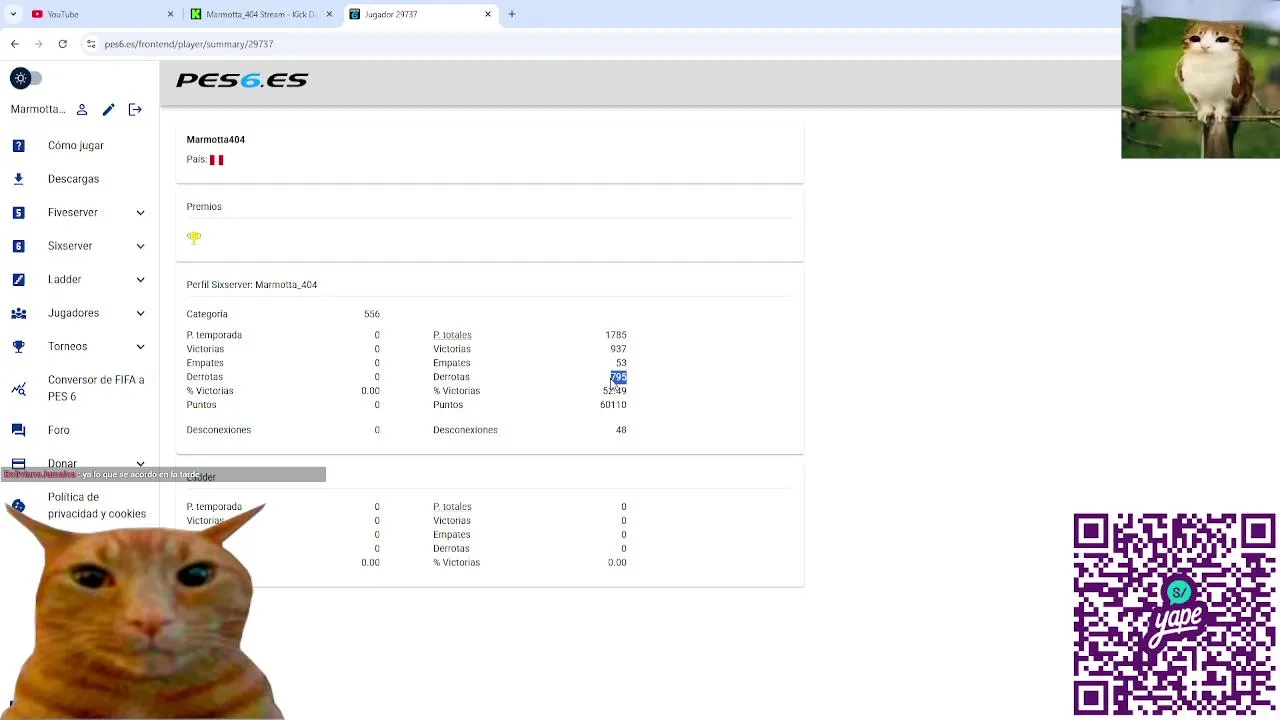Close the Jugador 29737 tab
The height and width of the screenshot is (720, 1280).
tap(488, 14)
